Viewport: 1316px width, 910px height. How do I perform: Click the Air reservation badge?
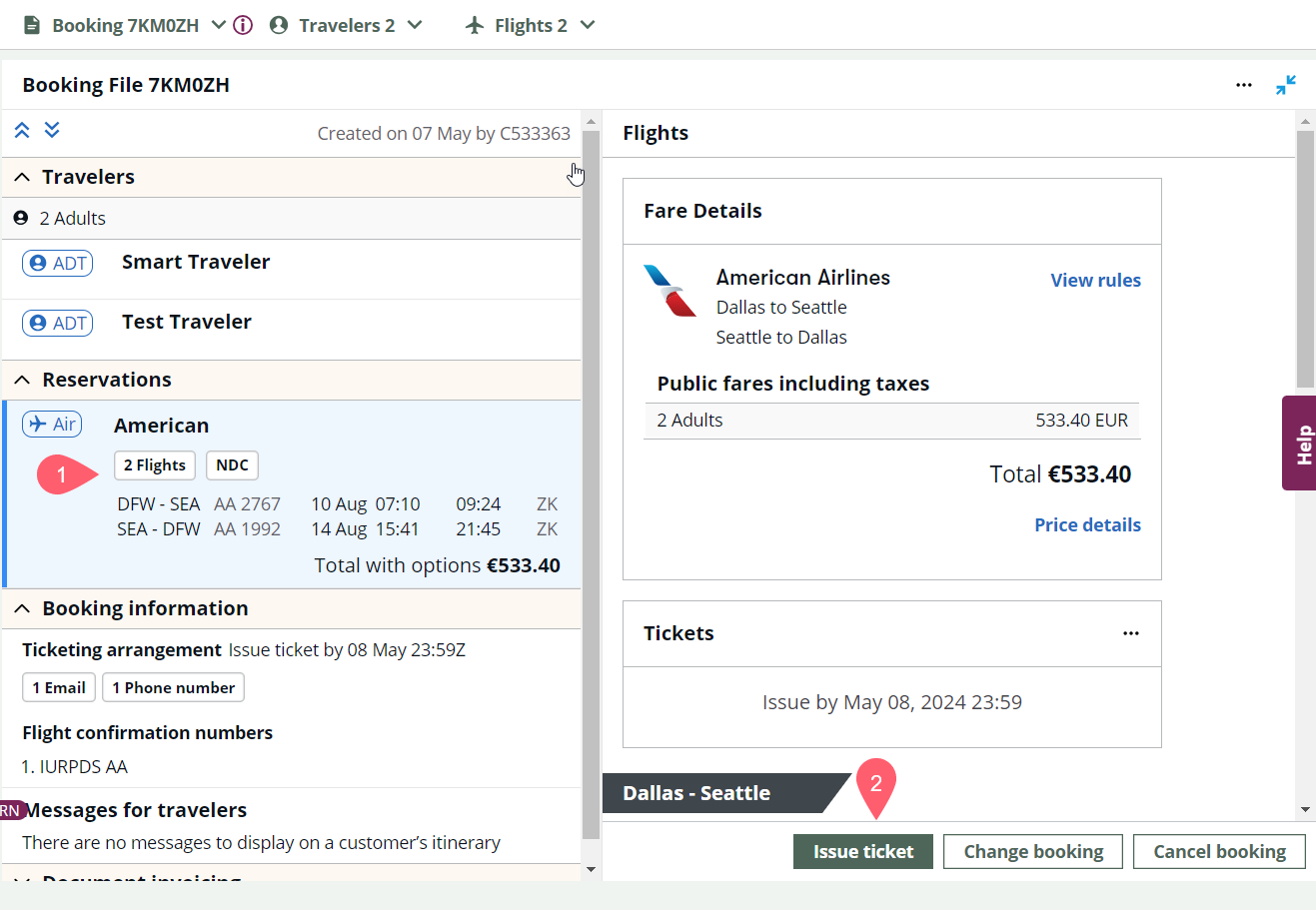52,425
